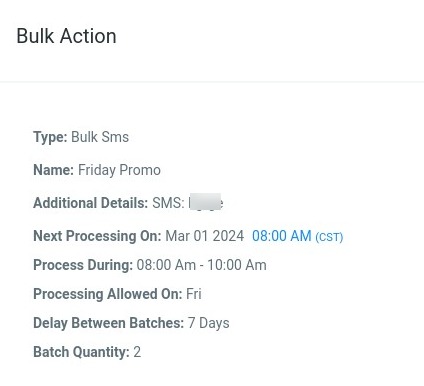Click the Friday Promo name text

(x=119, y=170)
